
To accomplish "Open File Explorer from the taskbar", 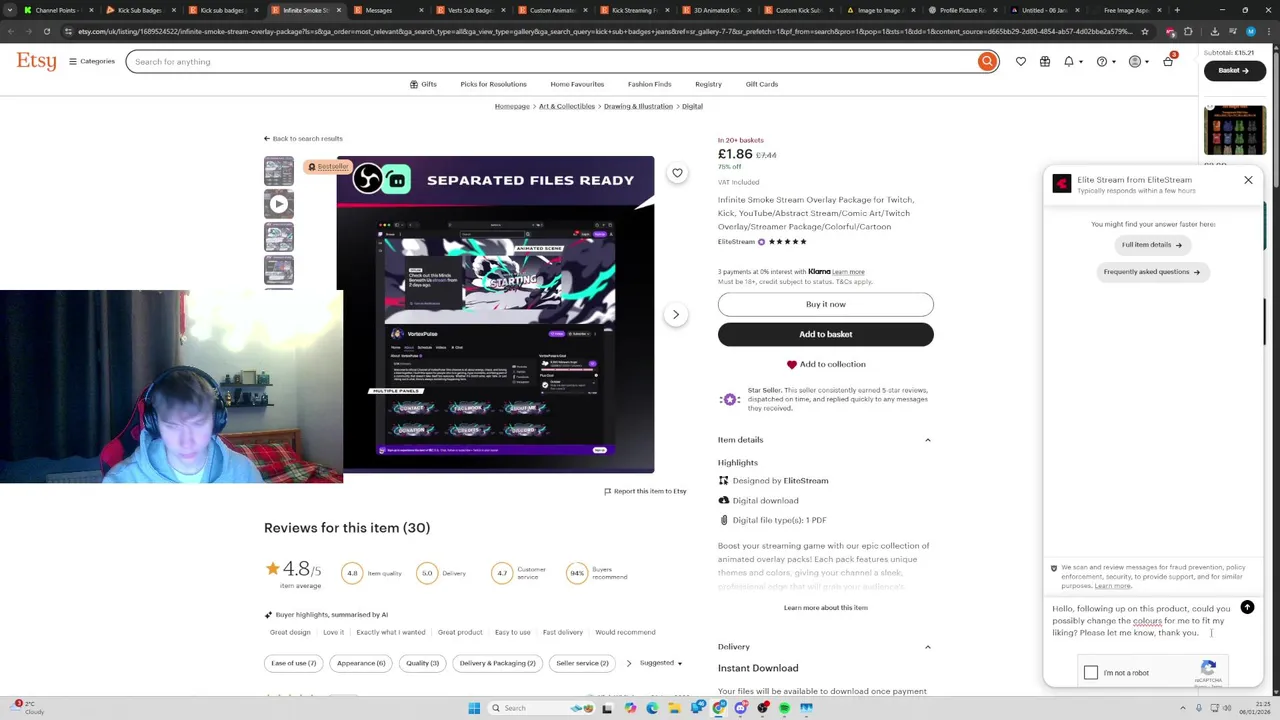I will click(x=674, y=708).
